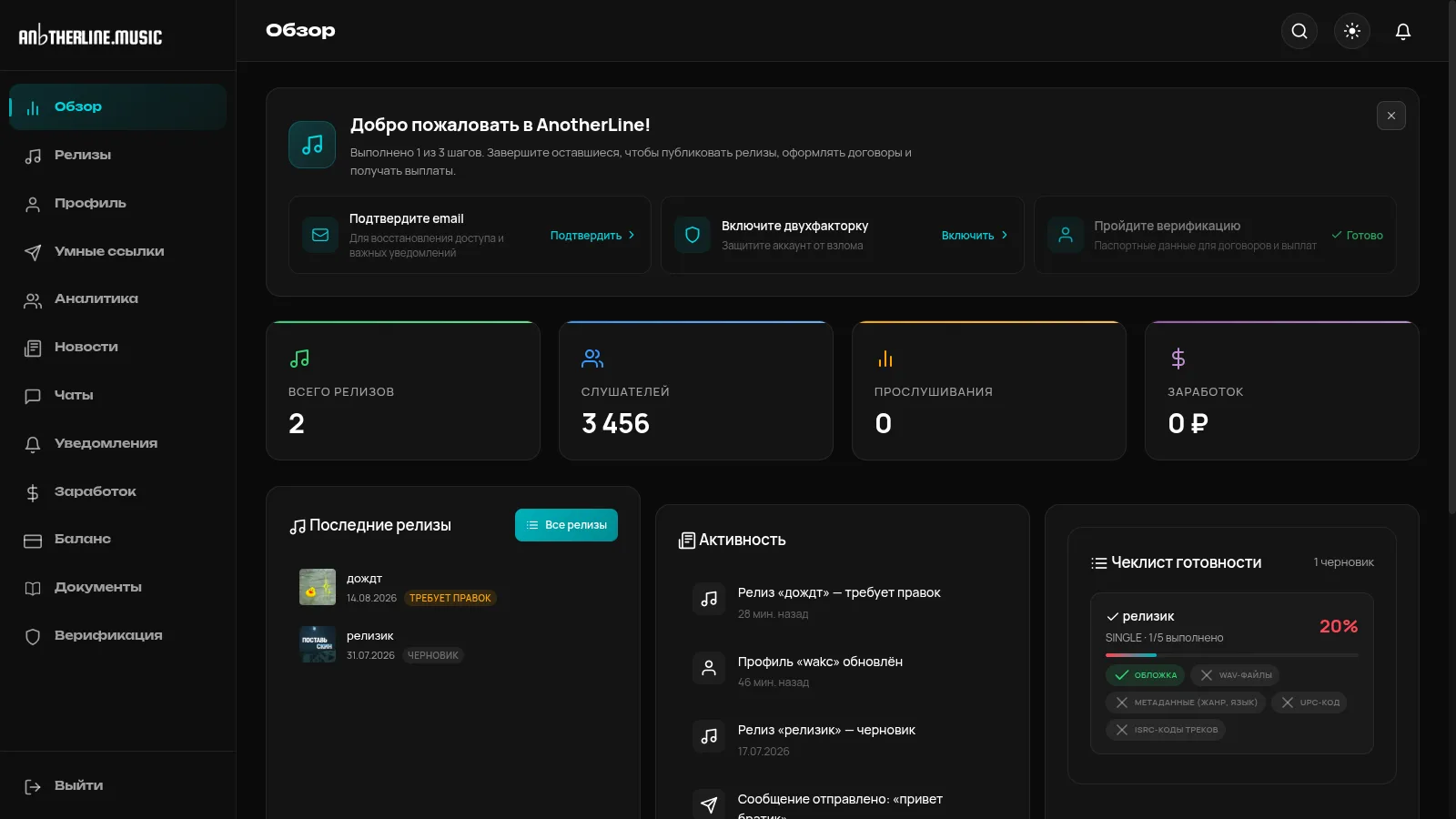
Task: Select Аналитика in sidebar
Action: [x=118, y=298]
